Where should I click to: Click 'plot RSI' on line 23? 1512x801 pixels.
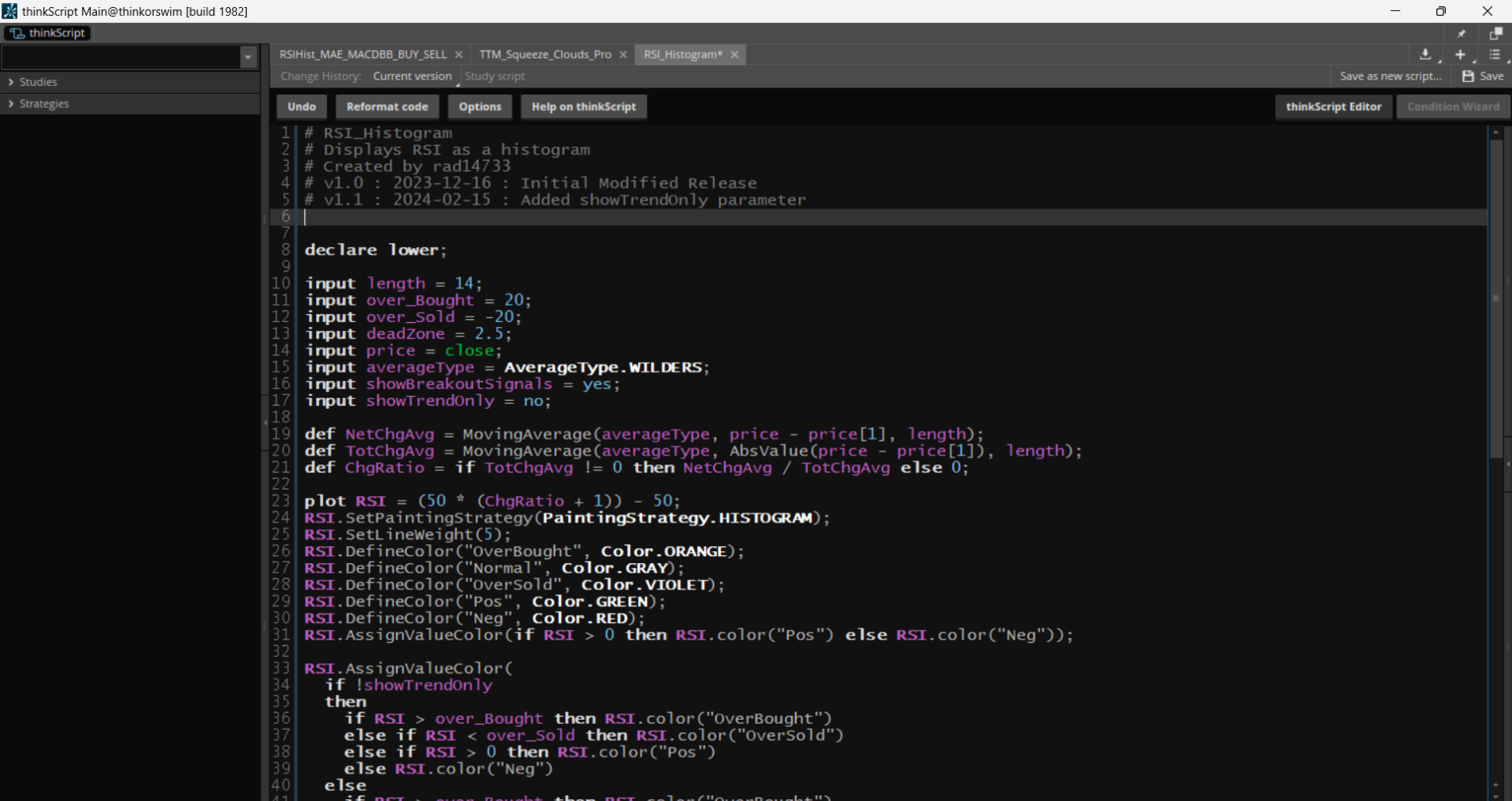pyautogui.click(x=345, y=500)
